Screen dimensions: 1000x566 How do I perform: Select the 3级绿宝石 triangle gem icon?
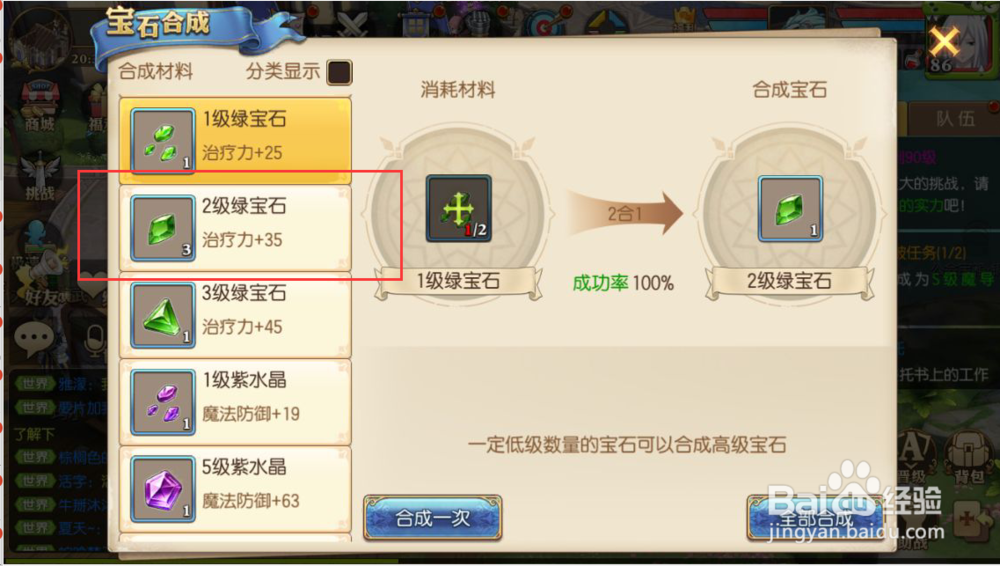(x=163, y=315)
